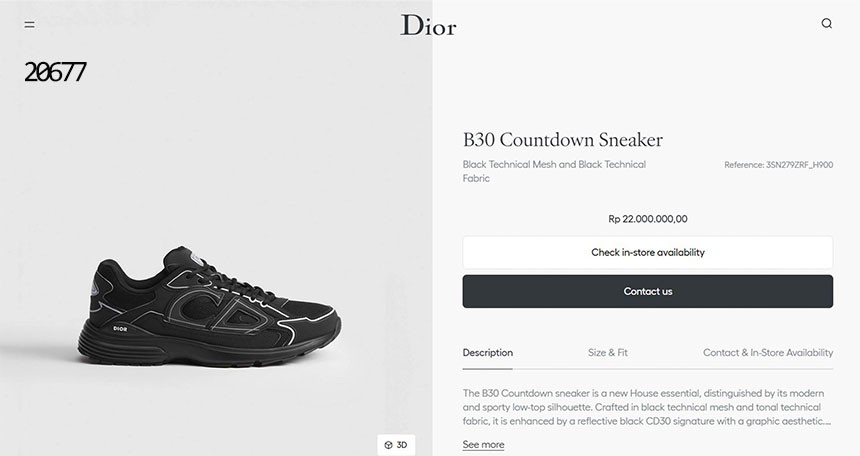Screen dimensions: 860x456
Task: Click the Rp 22.000.000,00 price
Action: pyautogui.click(x=647, y=219)
